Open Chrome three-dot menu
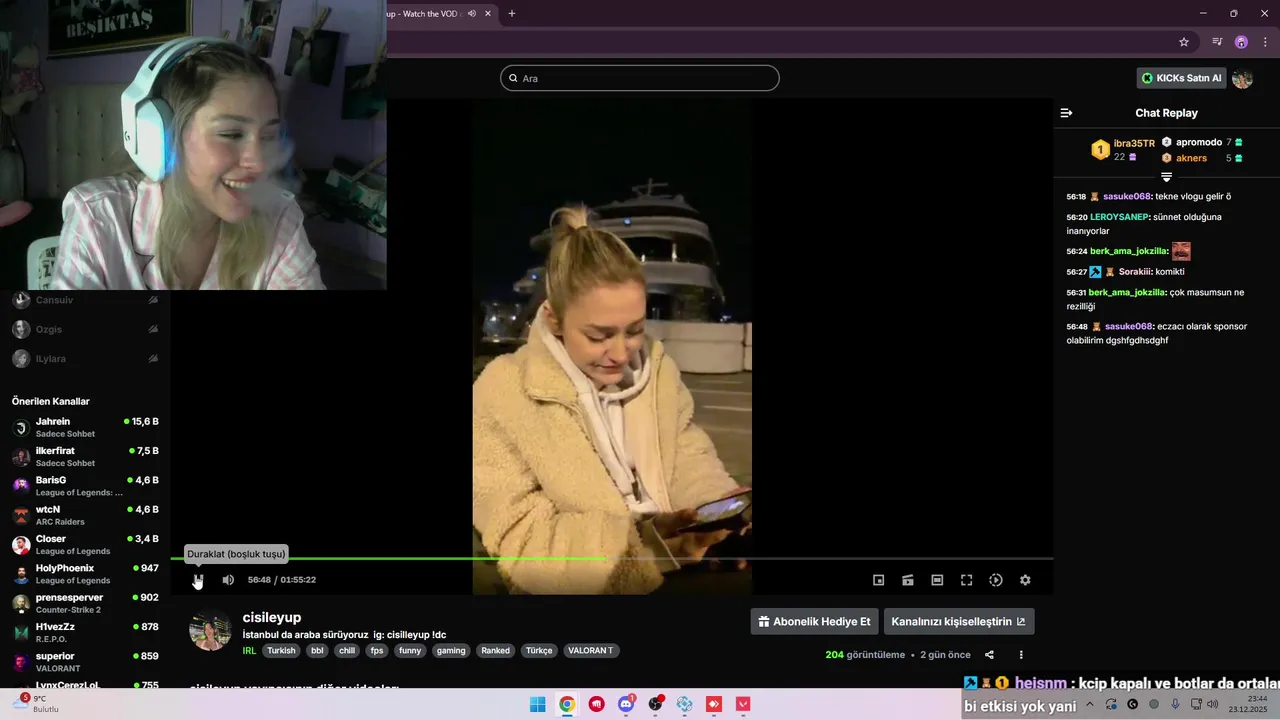Screen dimensions: 1280x720 coord(1265,42)
